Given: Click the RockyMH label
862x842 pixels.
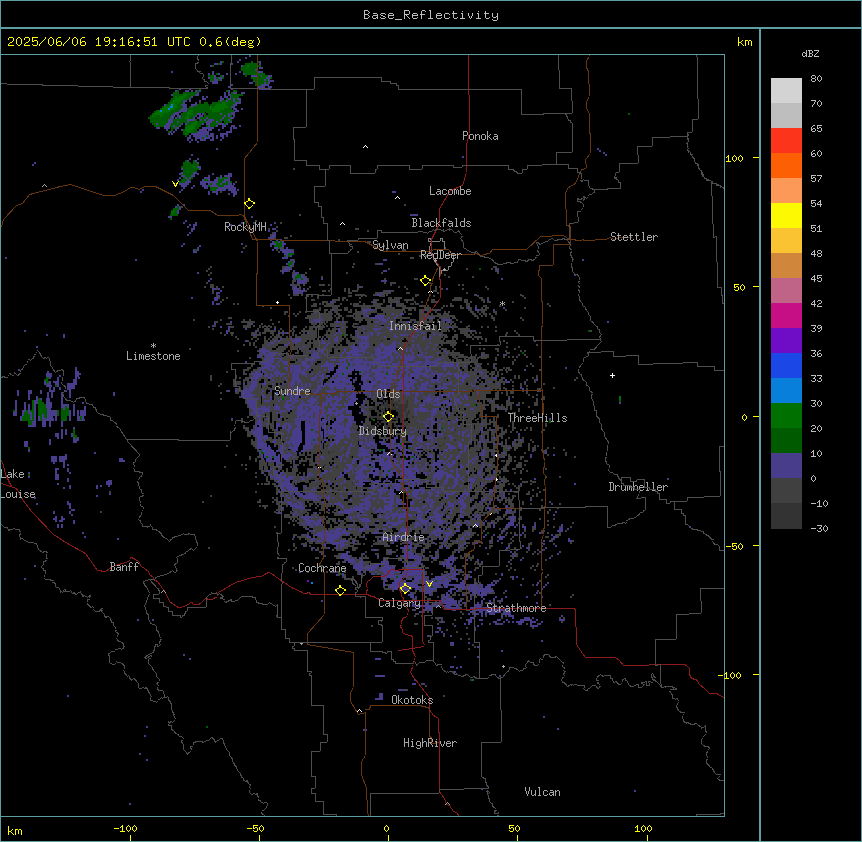Looking at the screenshot, I should click(x=245, y=227).
